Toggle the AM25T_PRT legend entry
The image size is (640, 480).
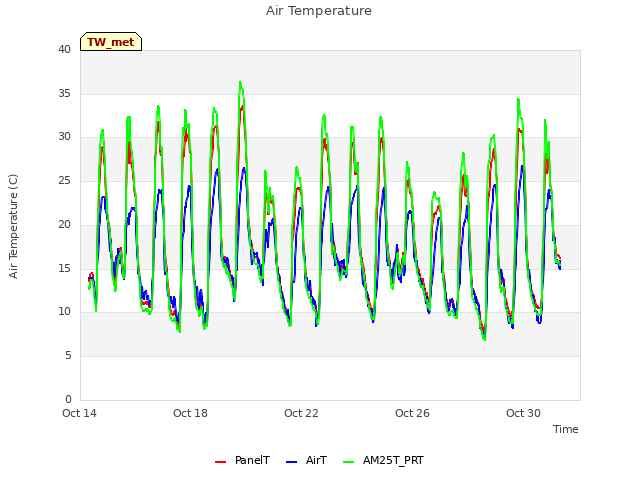tap(383, 460)
